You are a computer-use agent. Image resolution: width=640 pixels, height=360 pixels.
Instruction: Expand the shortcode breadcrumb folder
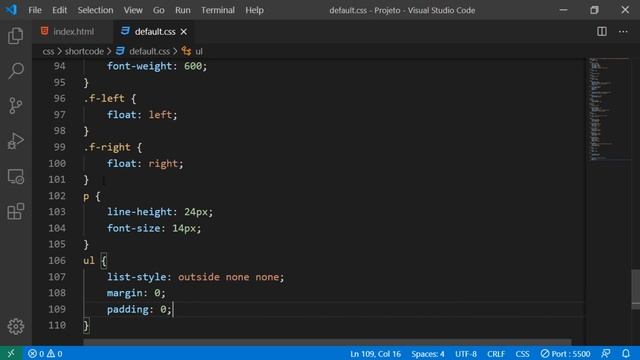tap(84, 51)
